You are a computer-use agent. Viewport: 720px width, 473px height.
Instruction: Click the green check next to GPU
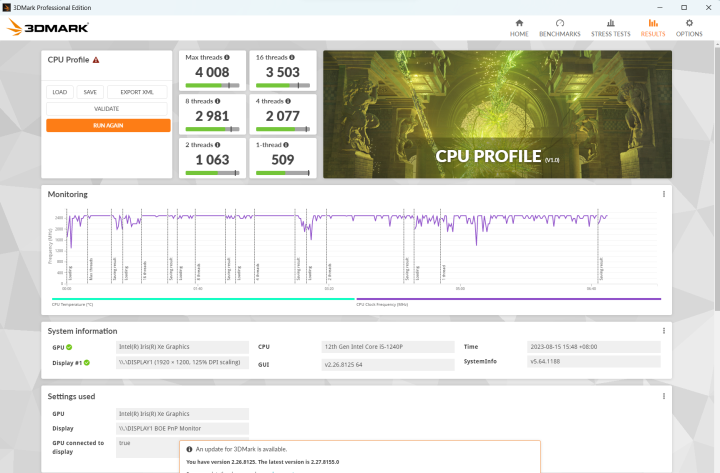(x=69, y=347)
